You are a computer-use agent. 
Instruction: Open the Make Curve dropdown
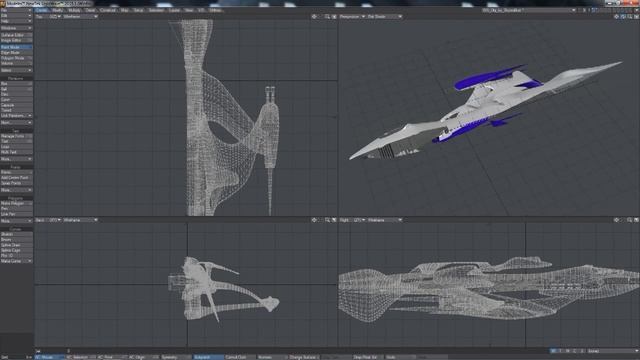pyautogui.click(x=16, y=261)
